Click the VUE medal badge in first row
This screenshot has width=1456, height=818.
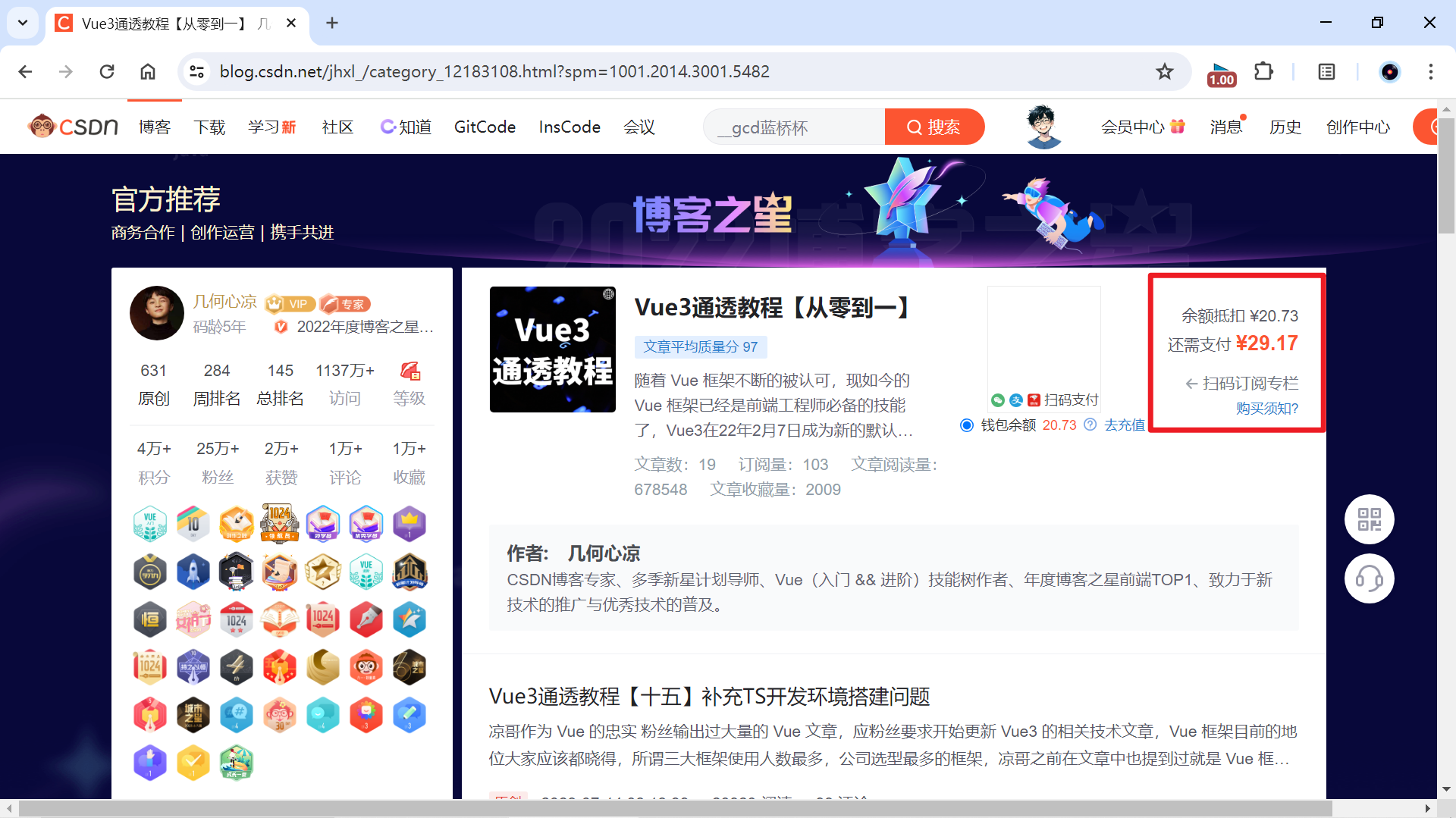(150, 524)
